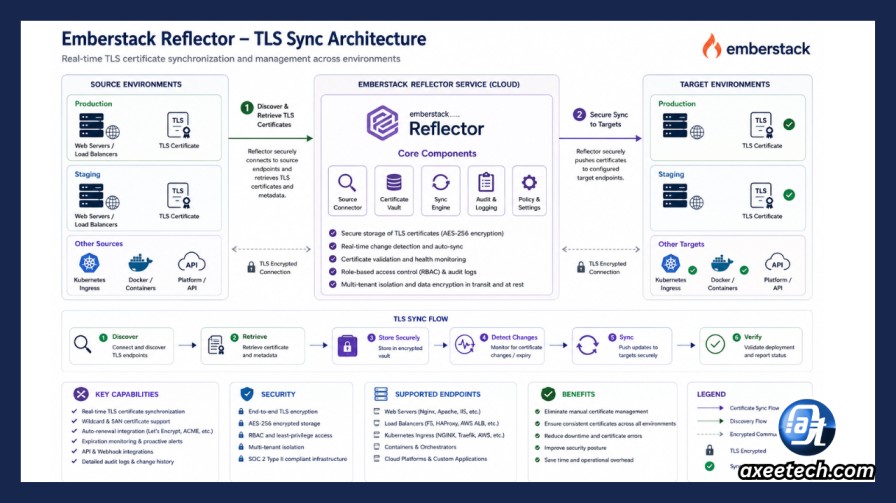896x503 pixels.
Task: Click Source Production web servers icon
Action: [x=99, y=126]
